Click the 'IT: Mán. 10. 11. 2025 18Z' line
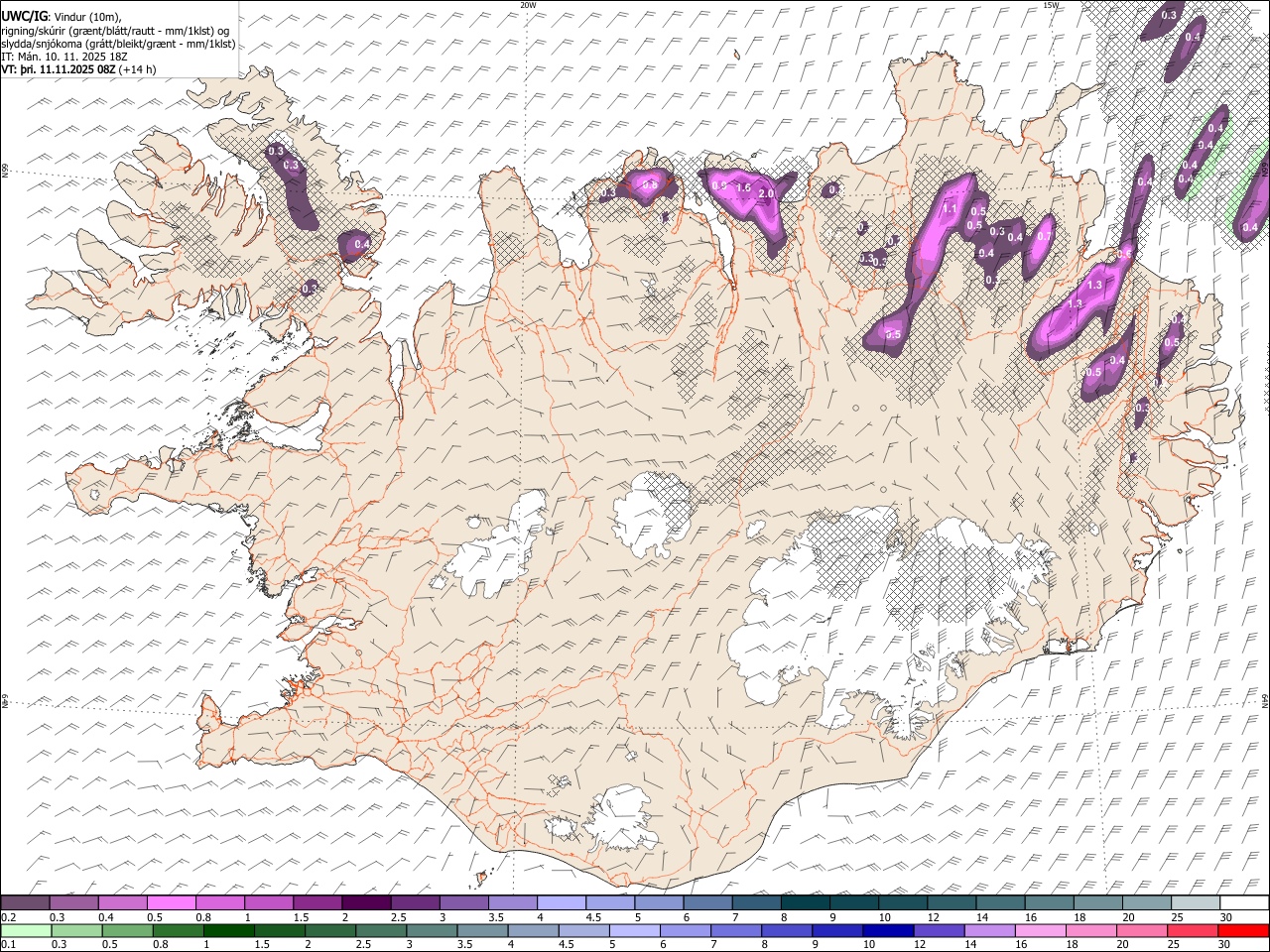This screenshot has width=1270, height=952. 65,57
